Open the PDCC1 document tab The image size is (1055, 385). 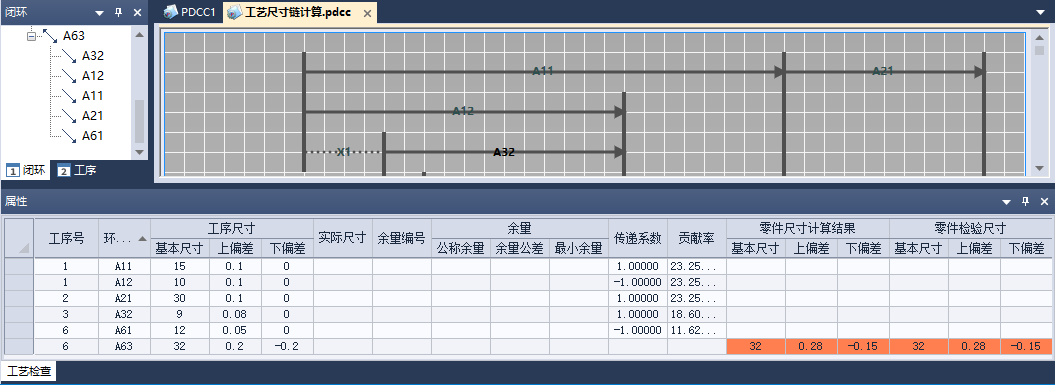(x=189, y=12)
